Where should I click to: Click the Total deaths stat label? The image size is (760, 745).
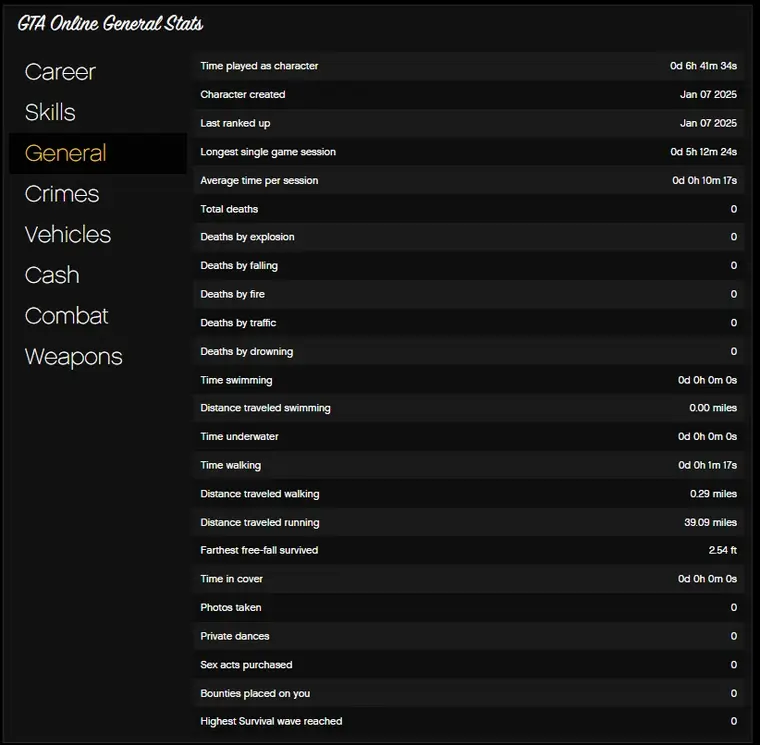229,209
